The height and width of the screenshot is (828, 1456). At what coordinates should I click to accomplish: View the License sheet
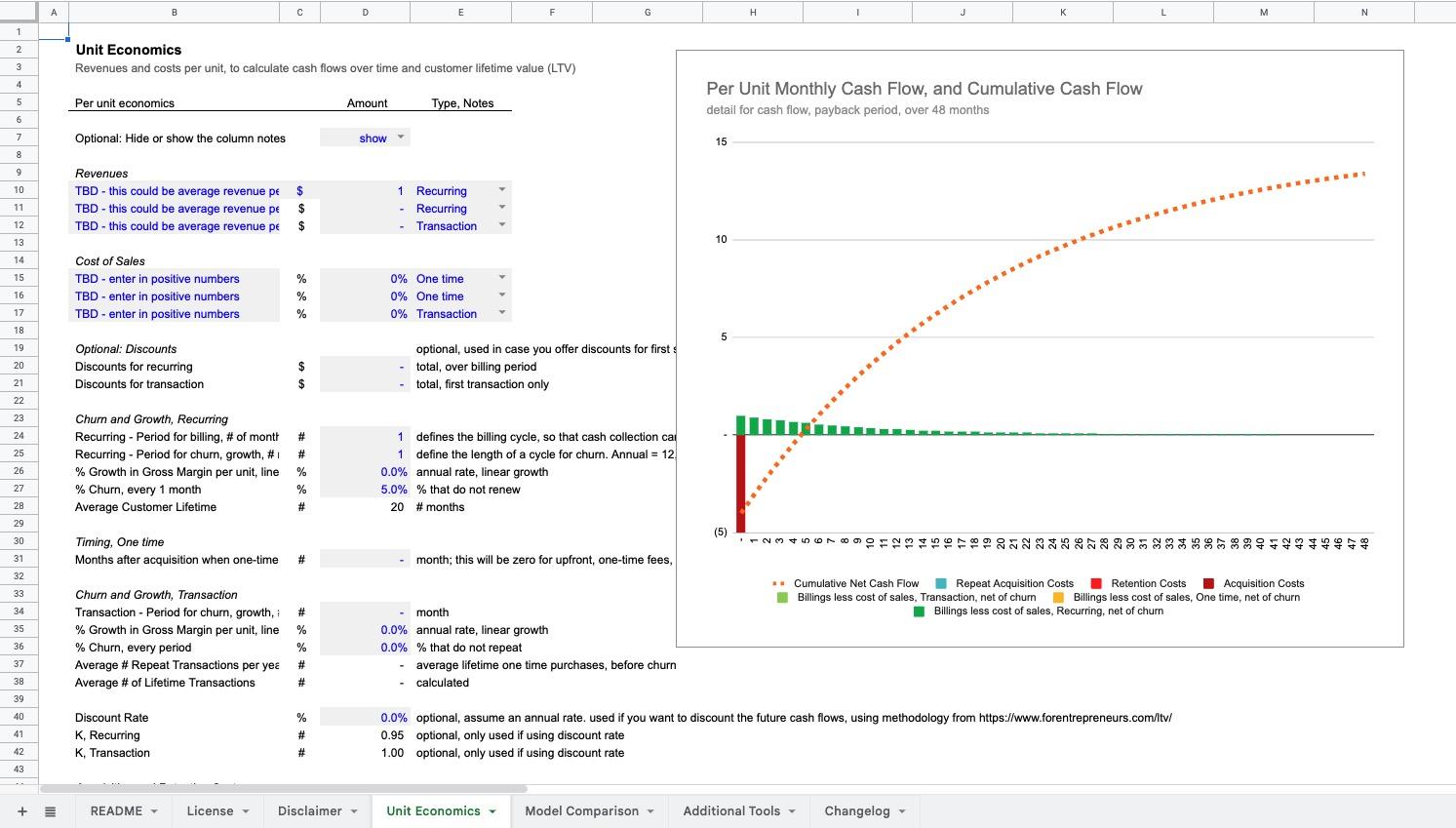pyautogui.click(x=210, y=810)
